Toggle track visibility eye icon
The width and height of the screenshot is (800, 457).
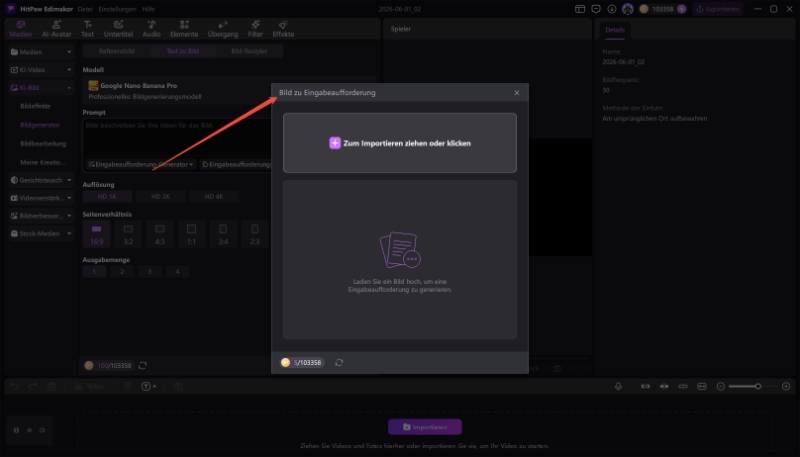coord(30,430)
